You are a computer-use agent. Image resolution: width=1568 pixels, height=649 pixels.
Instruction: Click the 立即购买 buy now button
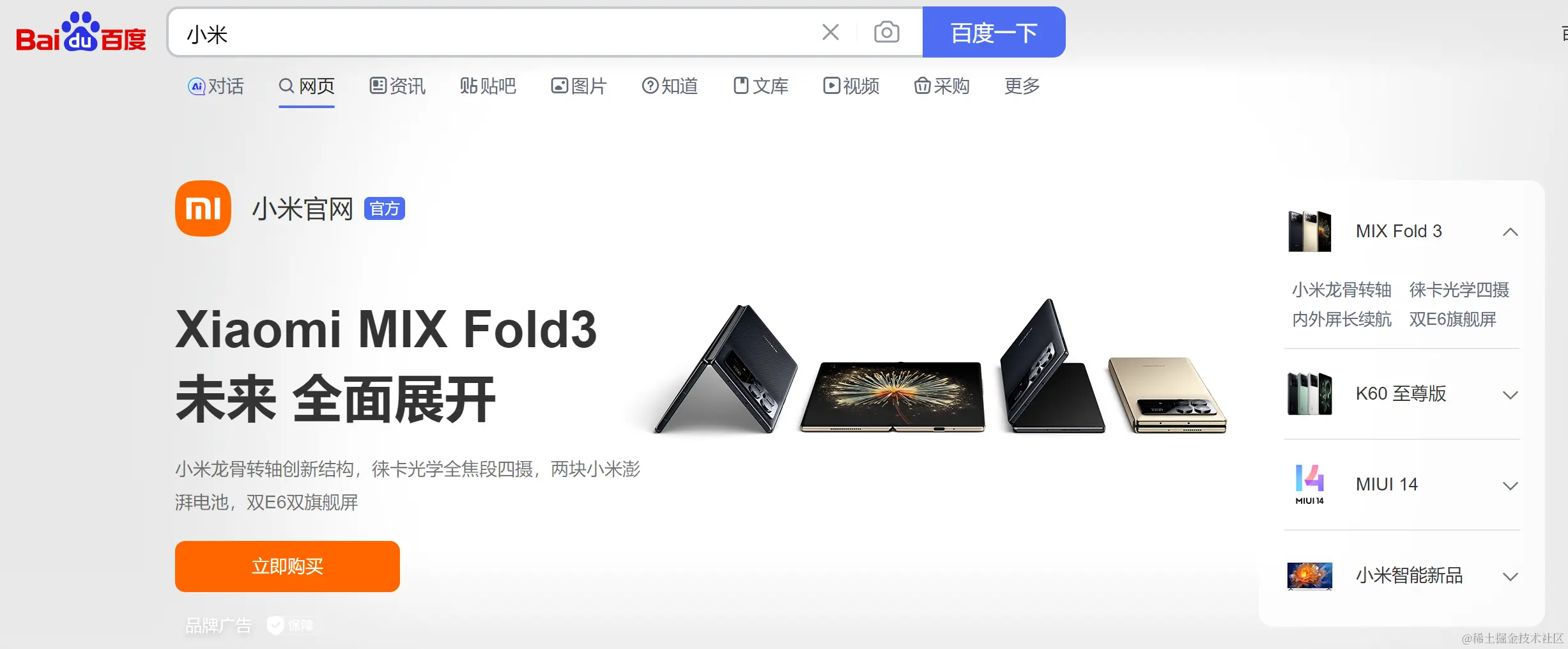coord(288,567)
